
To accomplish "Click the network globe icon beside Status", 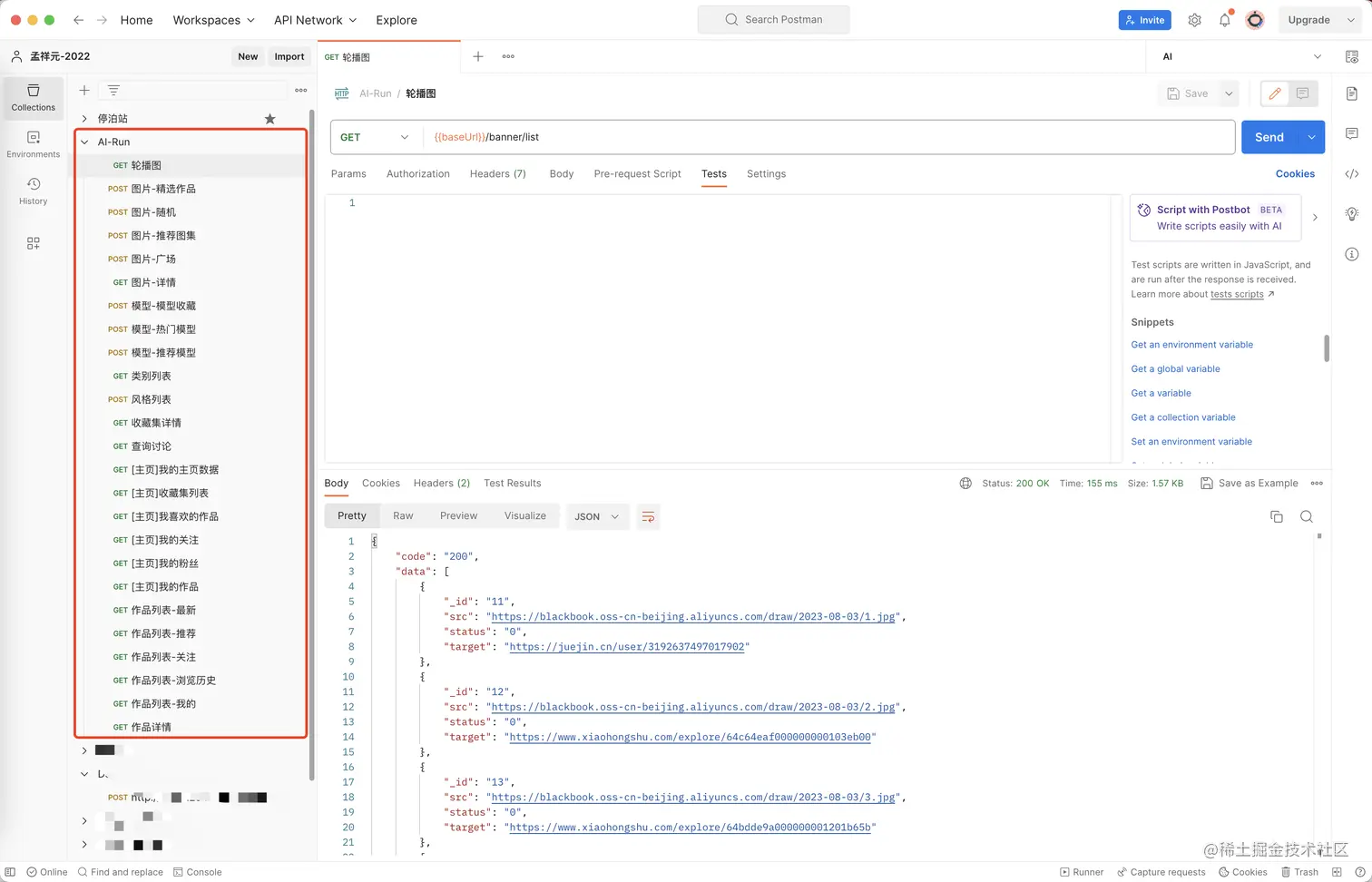I will (x=965, y=484).
